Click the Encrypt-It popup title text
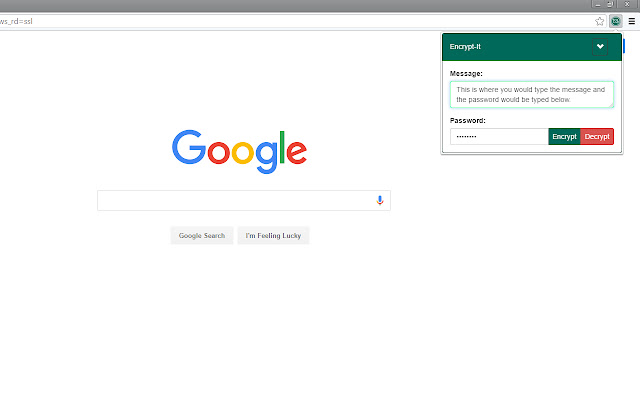 [465, 47]
